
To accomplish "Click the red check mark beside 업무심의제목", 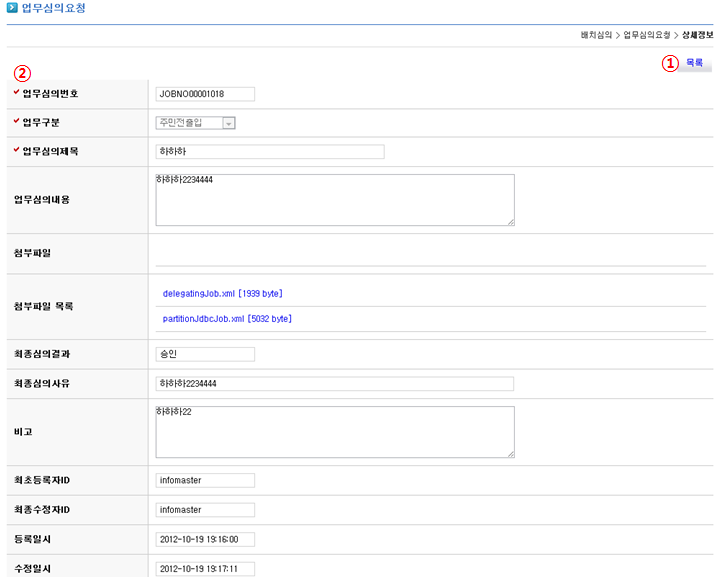I will [16, 151].
